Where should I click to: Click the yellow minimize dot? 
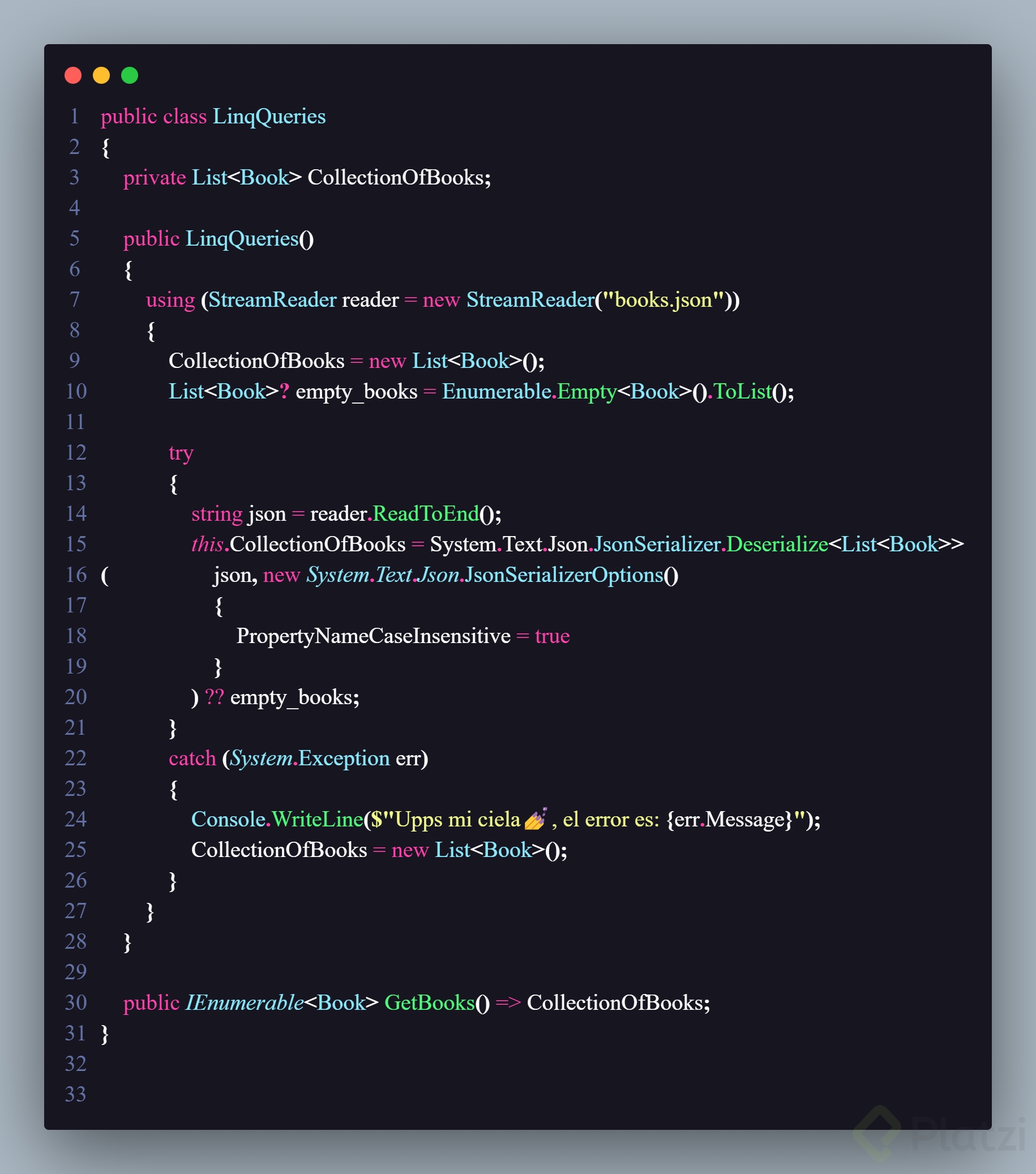[101, 75]
